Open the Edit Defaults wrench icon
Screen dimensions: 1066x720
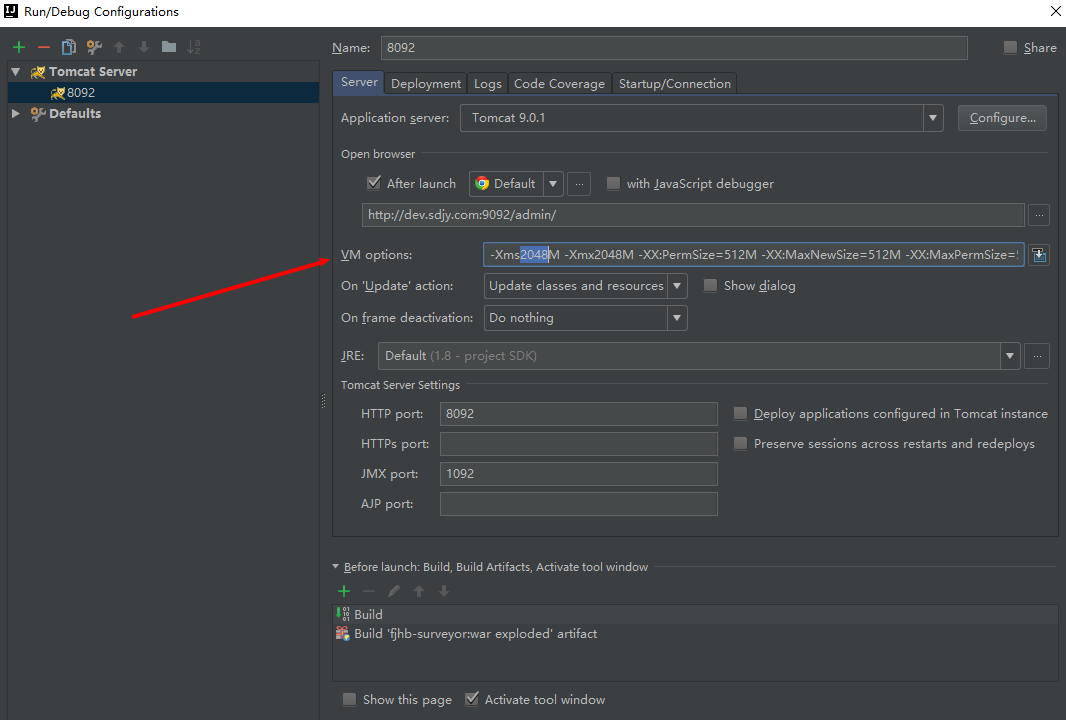tap(94, 47)
